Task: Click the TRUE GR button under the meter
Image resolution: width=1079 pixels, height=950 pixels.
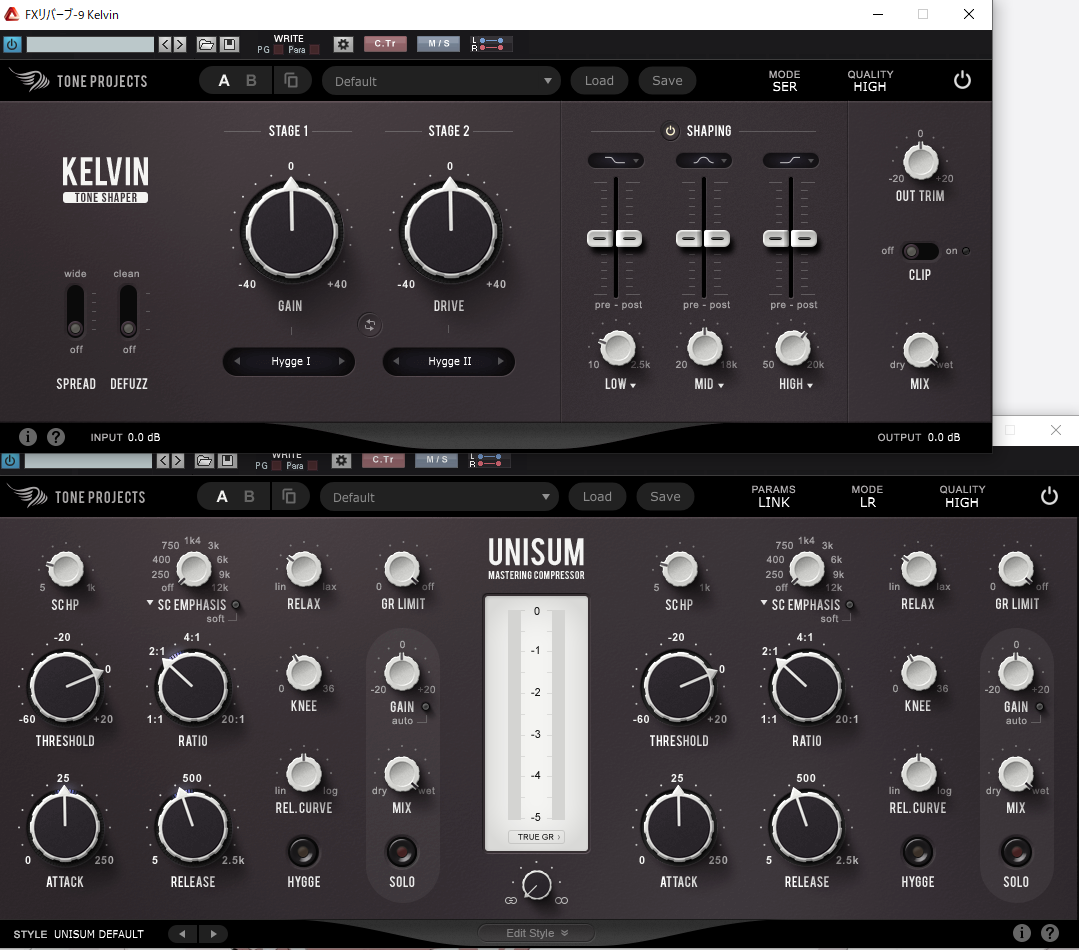Action: [538, 836]
